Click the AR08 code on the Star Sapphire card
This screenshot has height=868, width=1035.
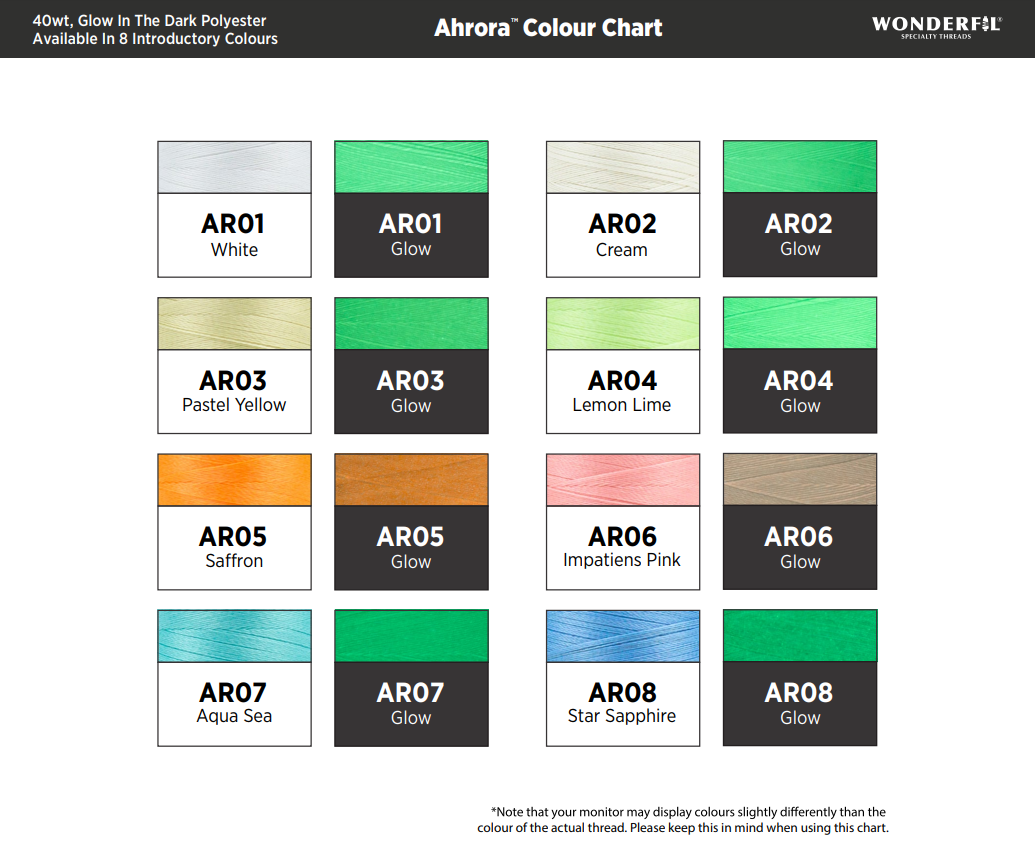(622, 693)
